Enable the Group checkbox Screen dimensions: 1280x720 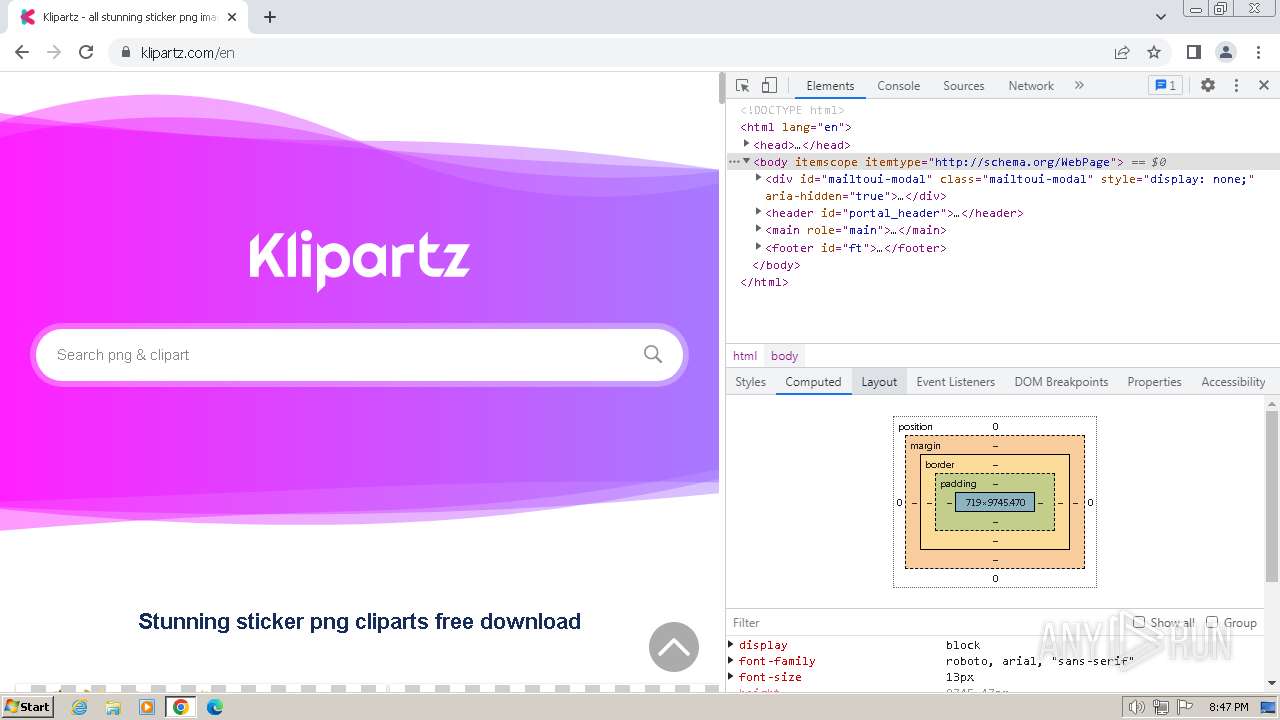point(1212,622)
